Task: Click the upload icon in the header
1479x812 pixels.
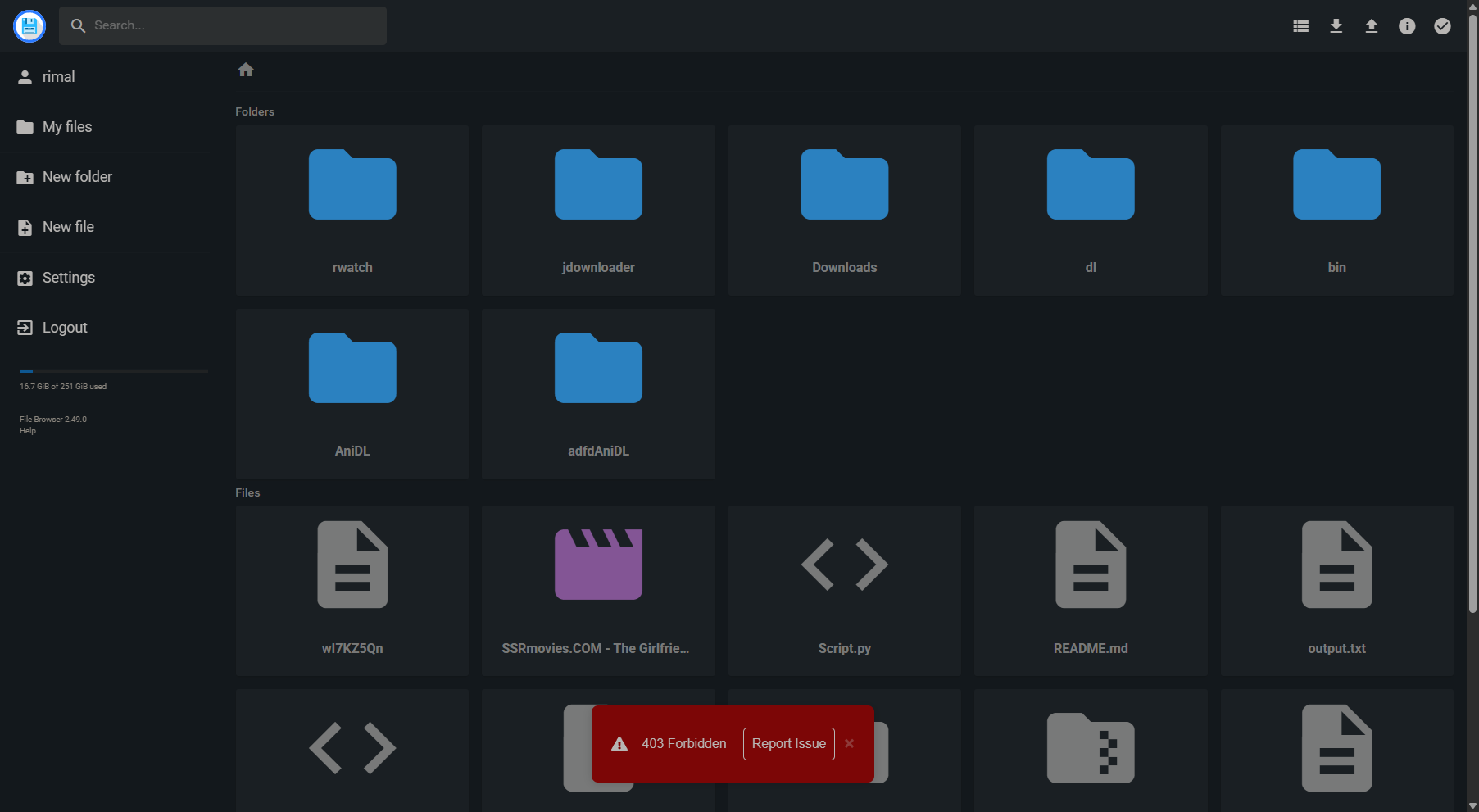Action: point(1371,26)
